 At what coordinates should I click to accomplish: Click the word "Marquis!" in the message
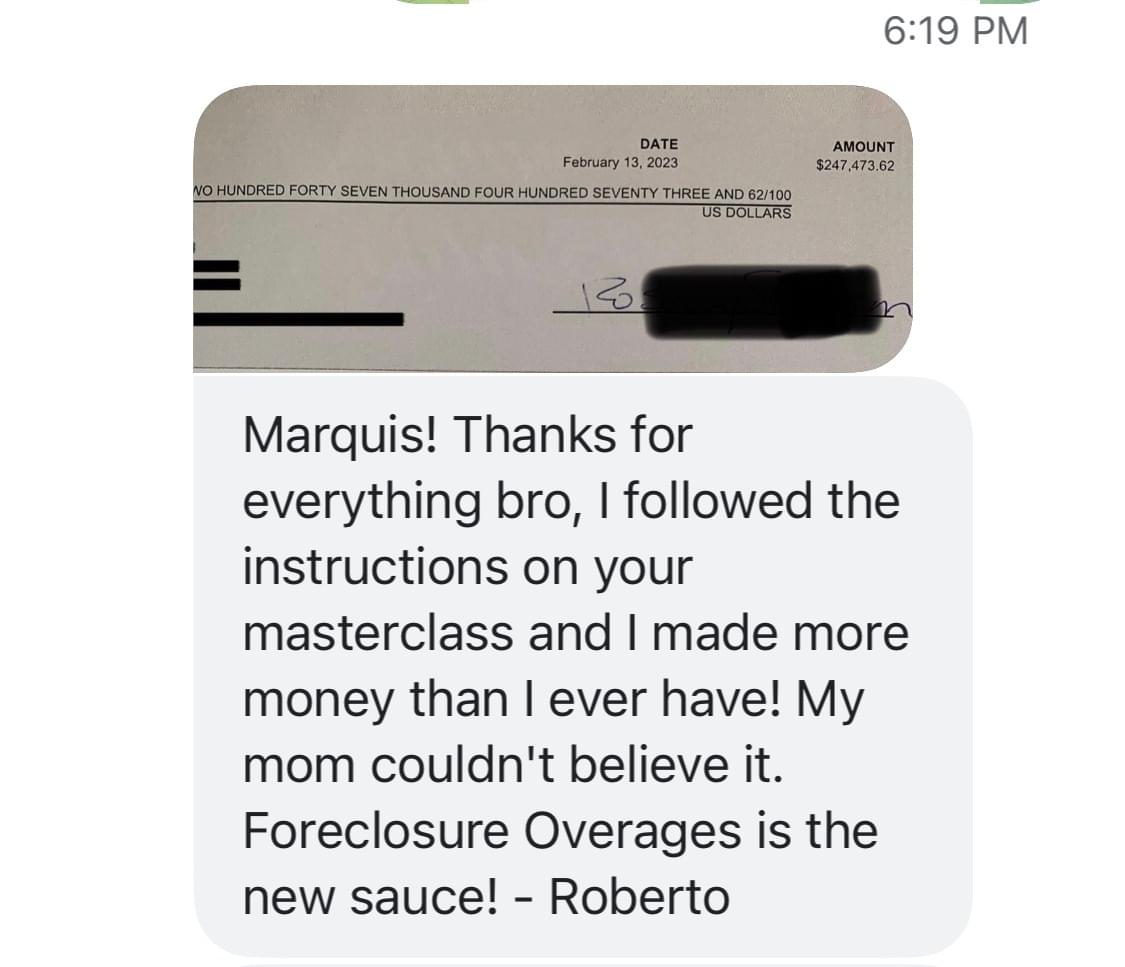pyautogui.click(x=340, y=435)
